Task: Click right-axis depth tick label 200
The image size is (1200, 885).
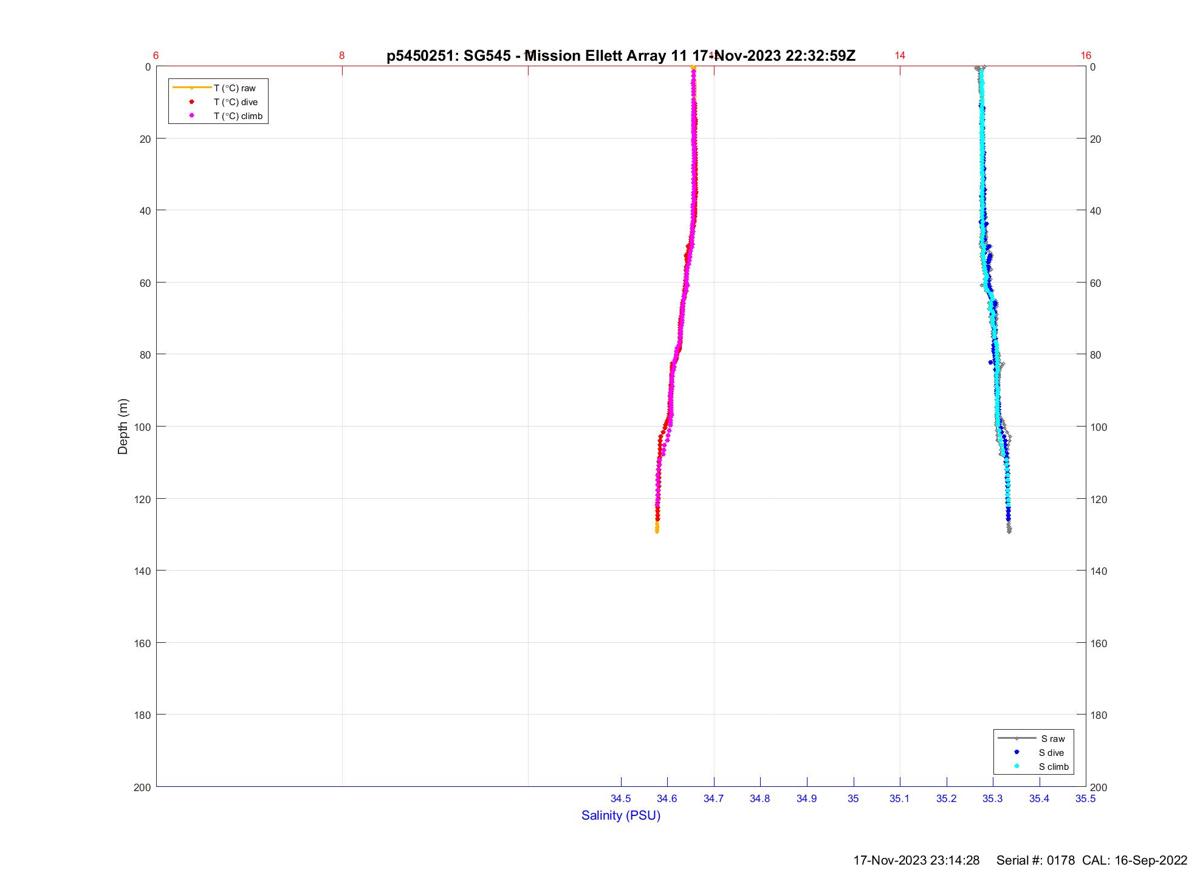Action: [x=1100, y=787]
